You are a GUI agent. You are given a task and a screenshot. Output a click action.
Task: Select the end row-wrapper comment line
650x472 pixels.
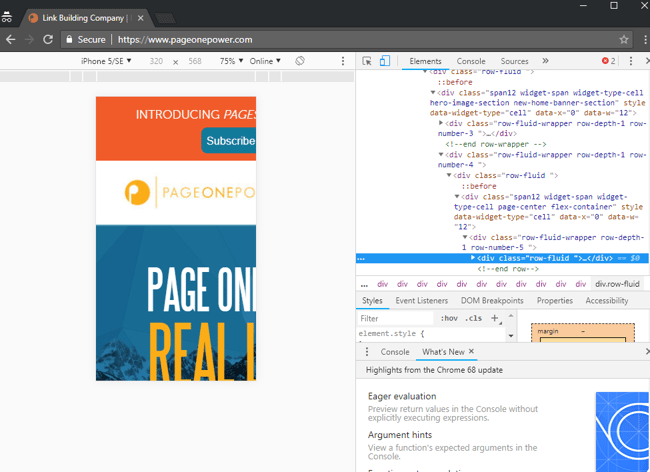tap(495, 144)
